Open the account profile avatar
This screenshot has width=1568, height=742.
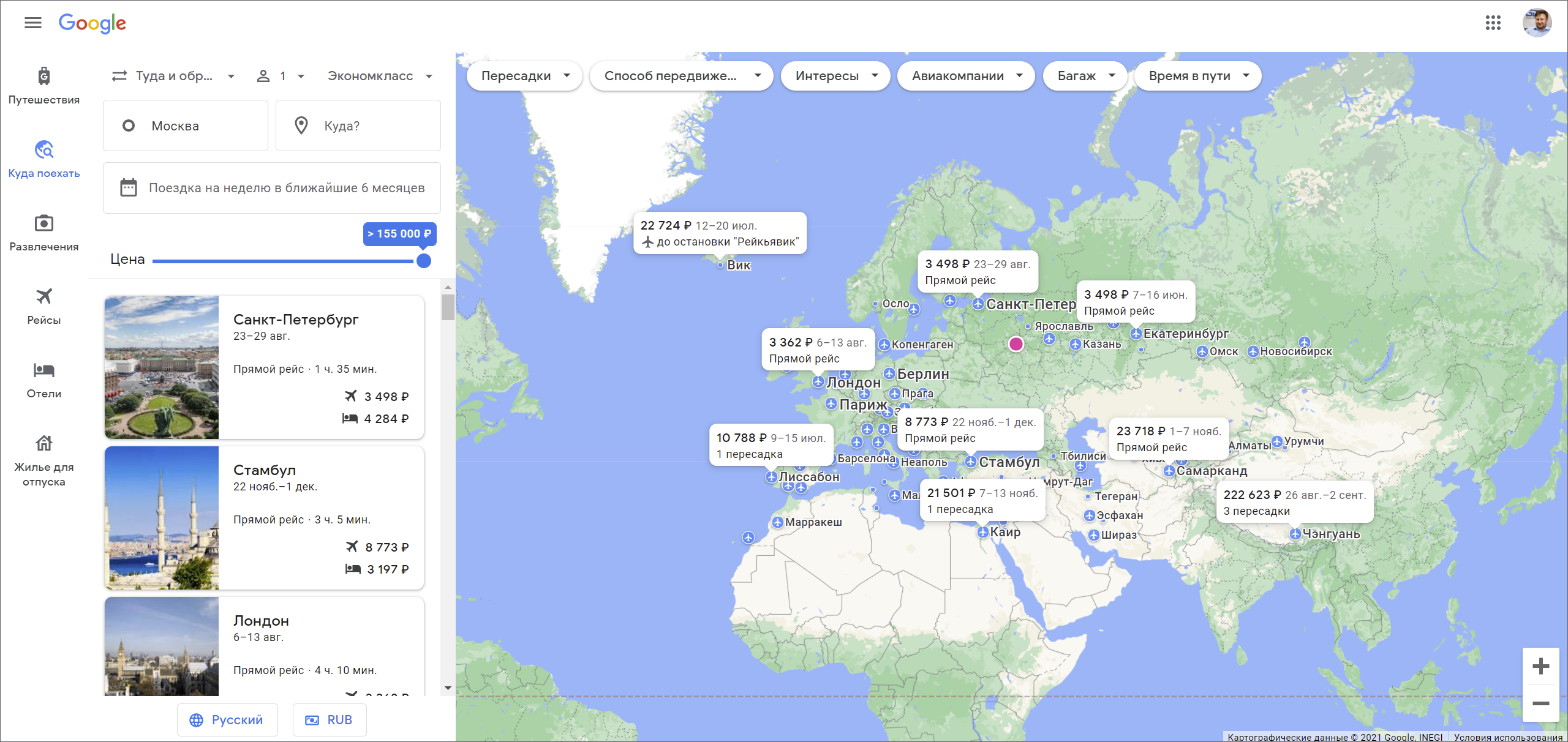click(1537, 23)
